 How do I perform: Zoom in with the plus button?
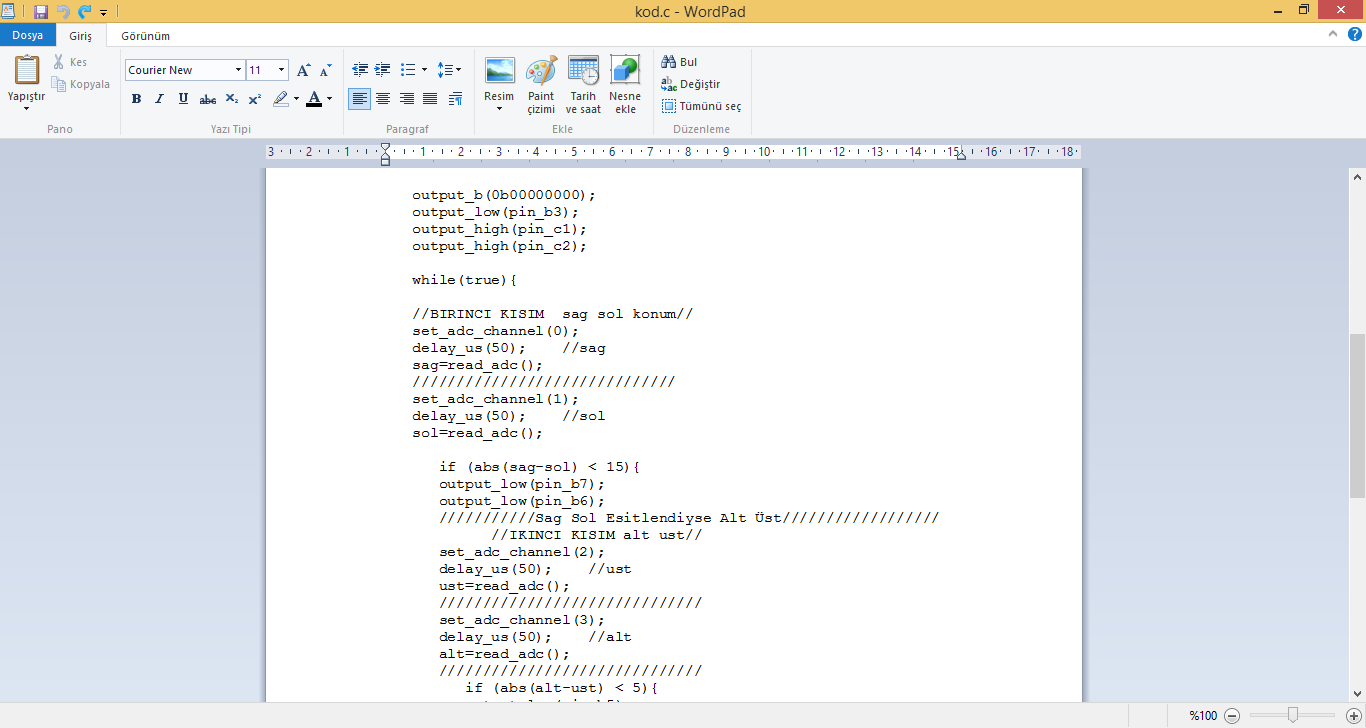click(x=1354, y=715)
